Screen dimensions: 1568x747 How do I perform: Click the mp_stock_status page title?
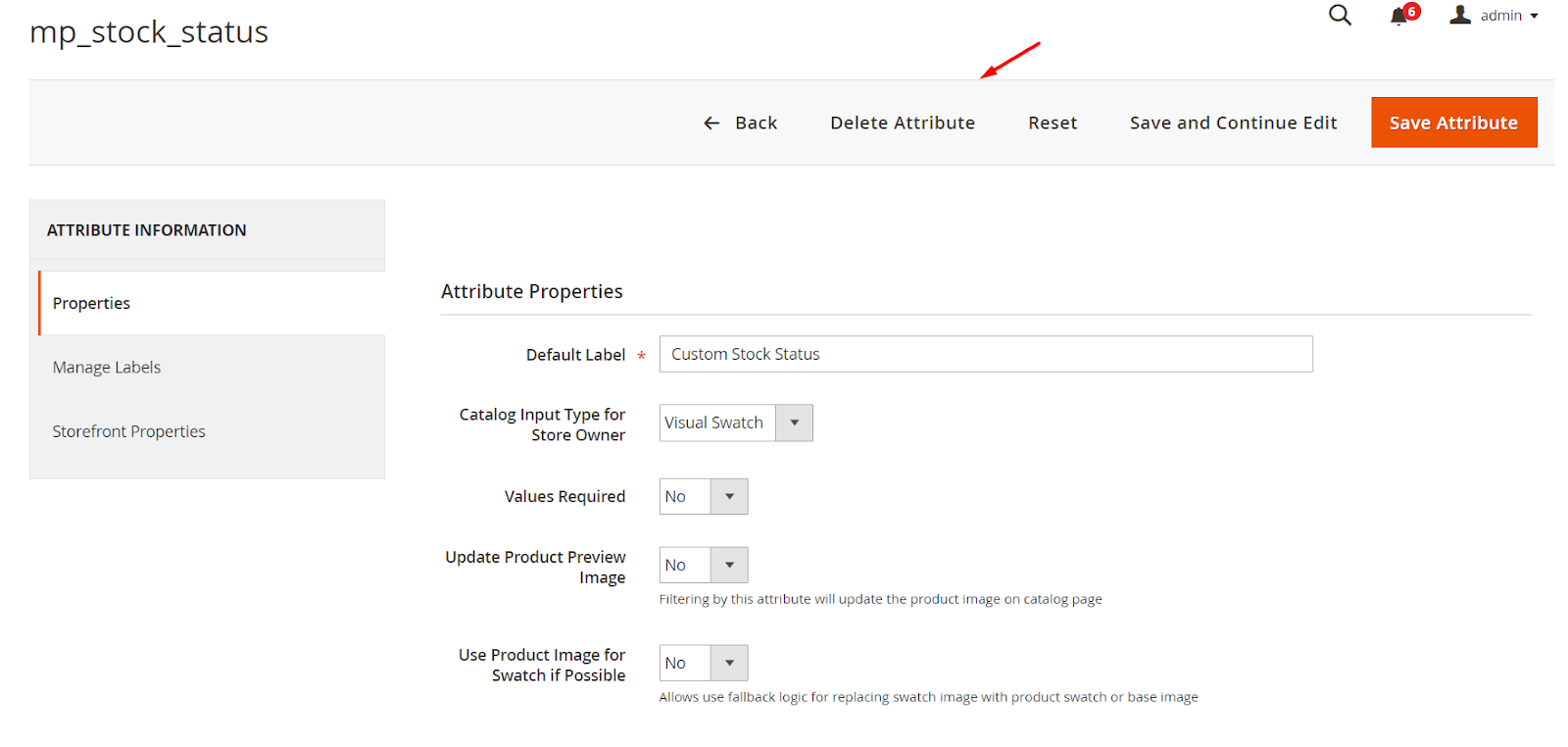click(x=149, y=32)
